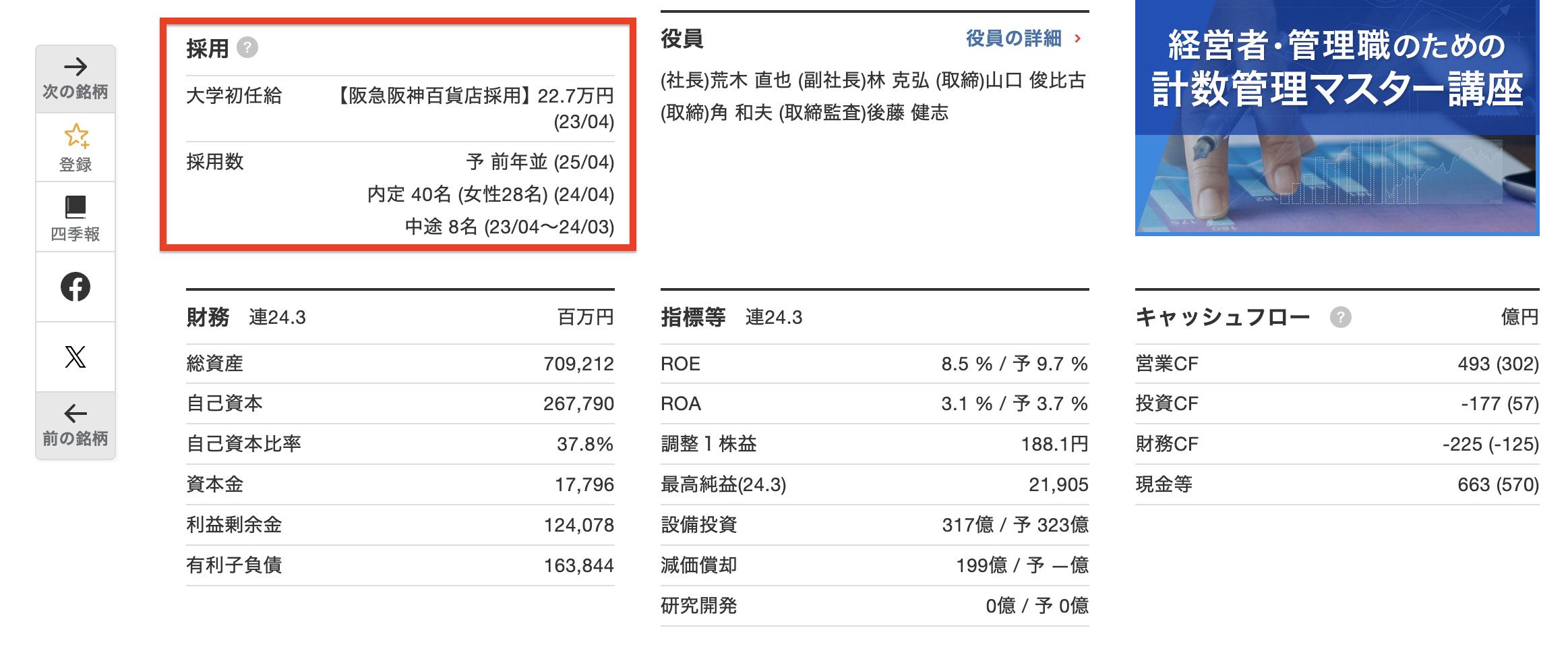
Task: Select the 総資産 value 709,212
Action: point(578,364)
